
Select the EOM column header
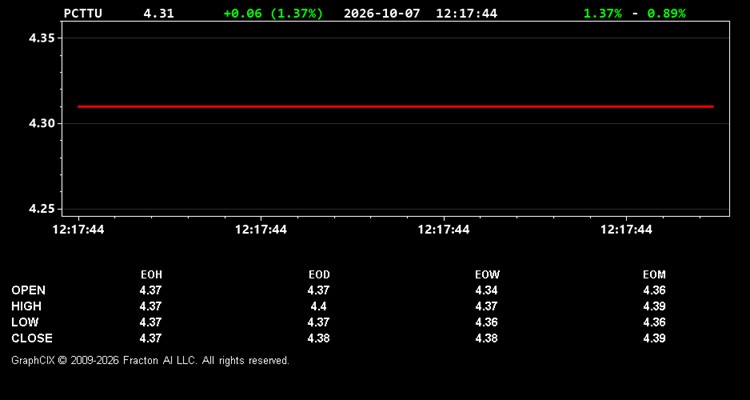tap(654, 275)
